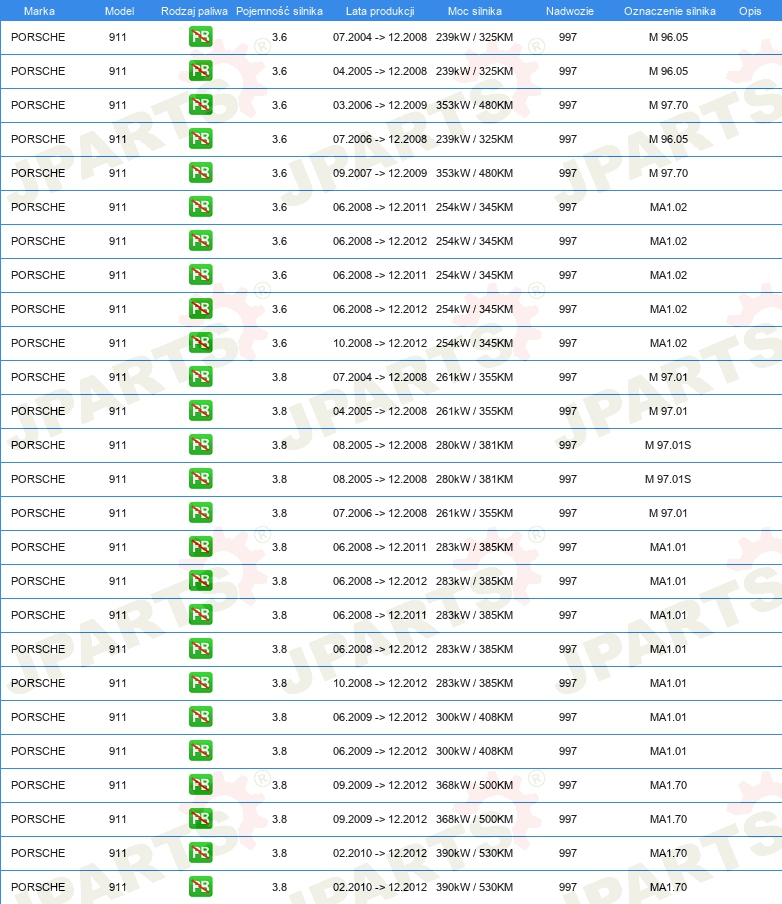Click date 10.2008 -> 12.2012 in 3.8 row
The width and height of the screenshot is (782, 904).
click(x=380, y=683)
